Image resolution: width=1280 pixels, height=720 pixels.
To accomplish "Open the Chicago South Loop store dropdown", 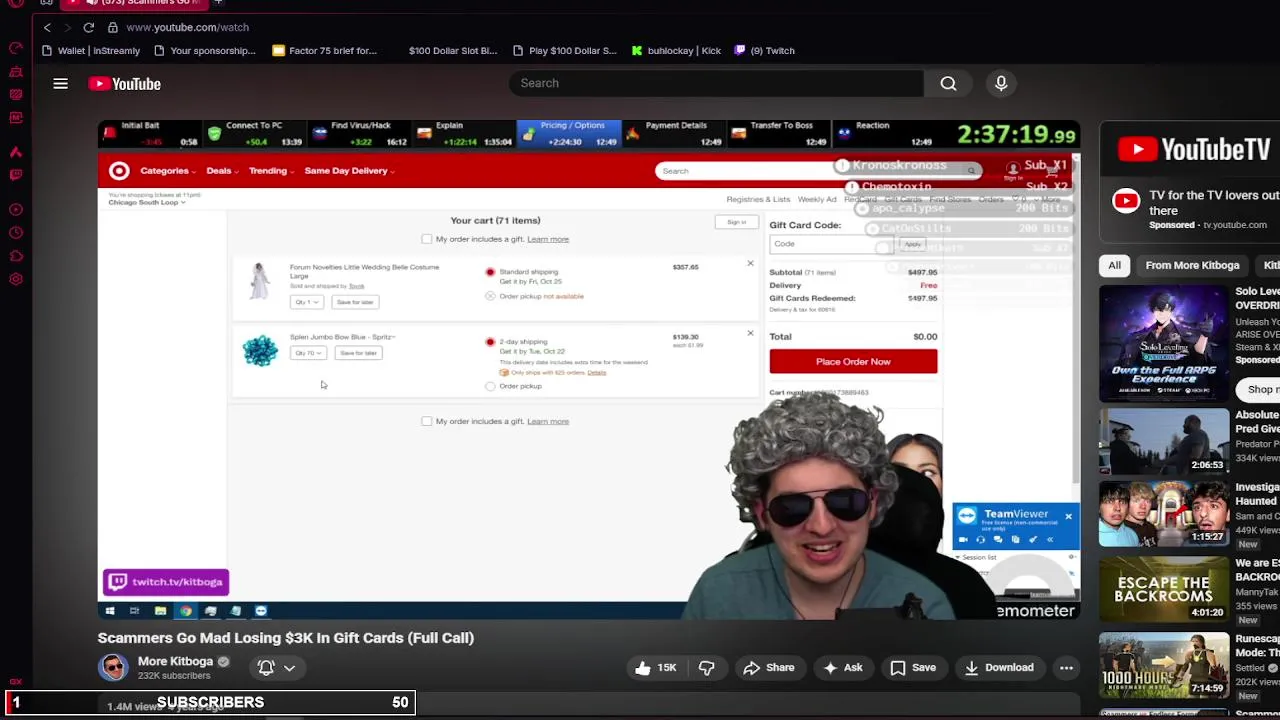I will tap(147, 202).
